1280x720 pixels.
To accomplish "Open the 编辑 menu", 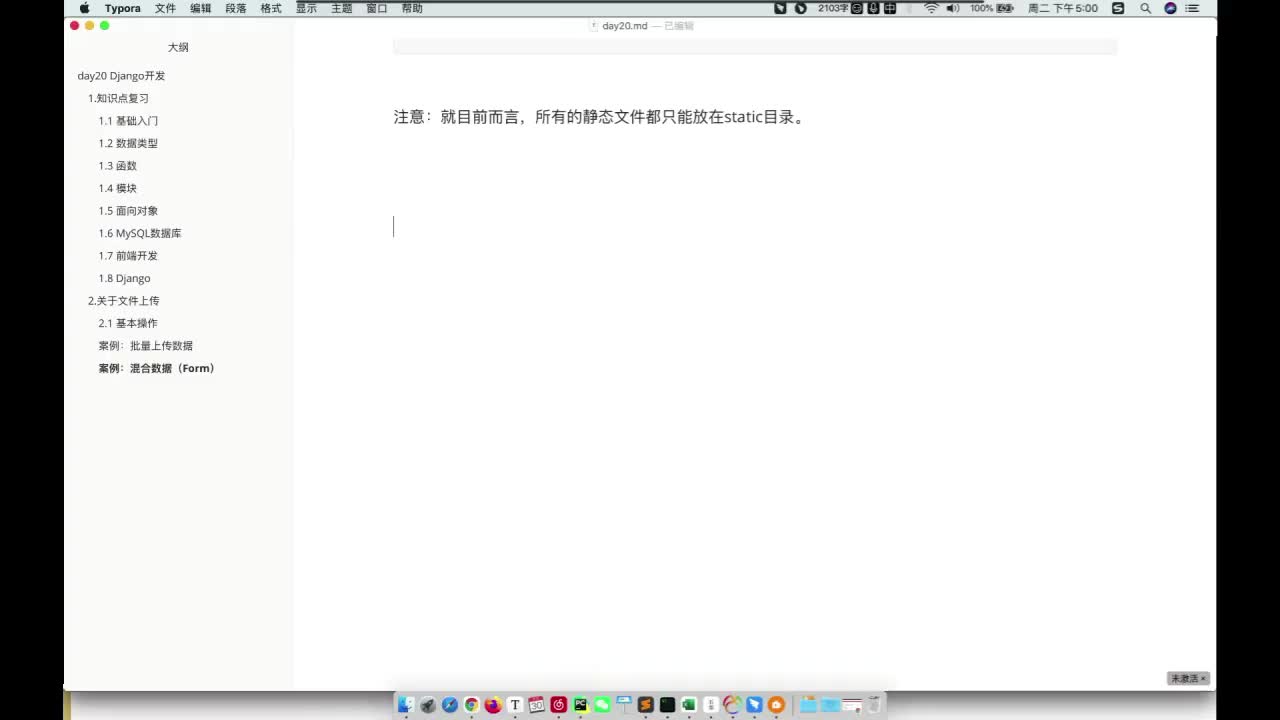I will (201, 8).
